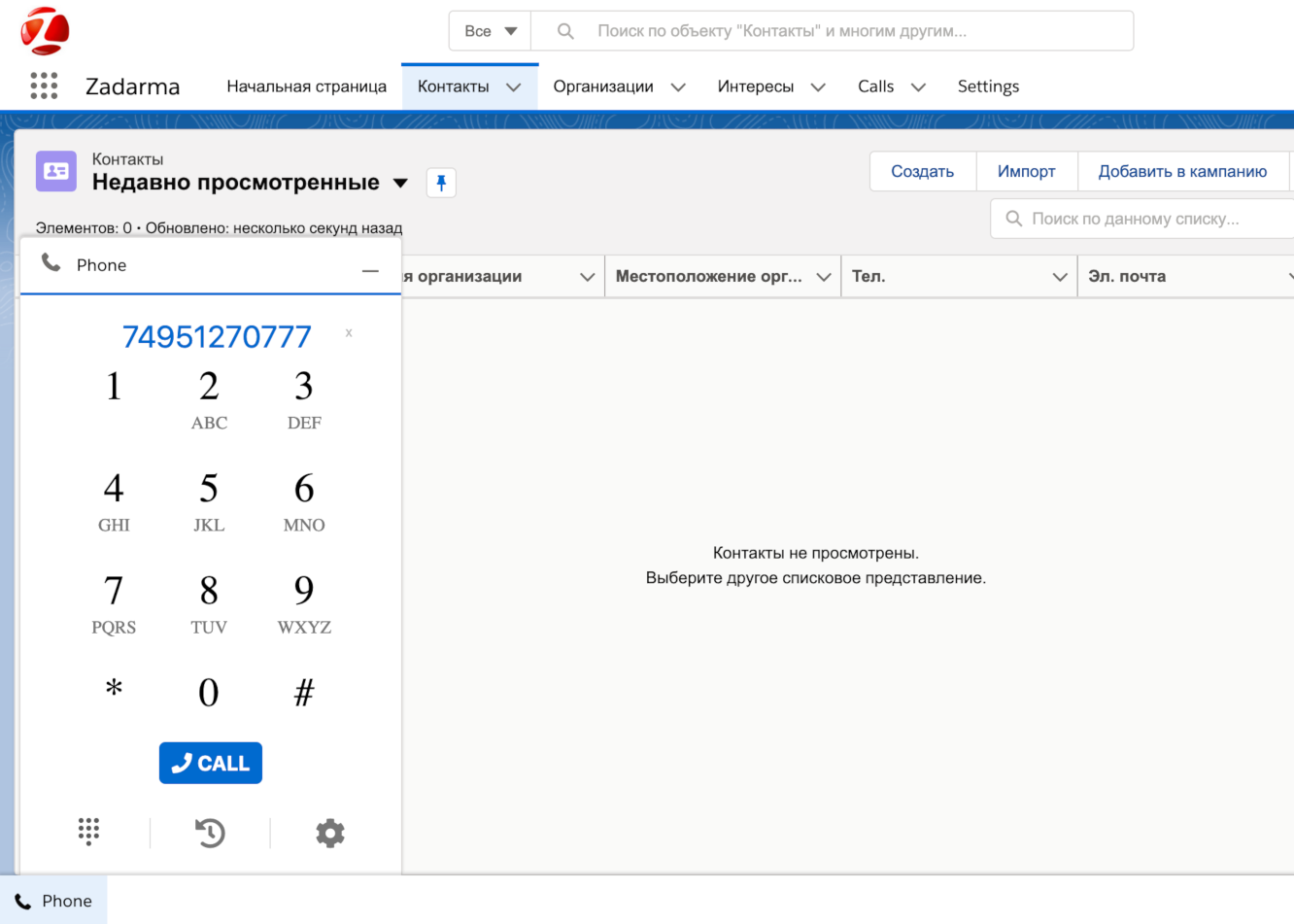1294x924 pixels.
Task: Open the Недавно просмотренные list selector
Action: (399, 183)
